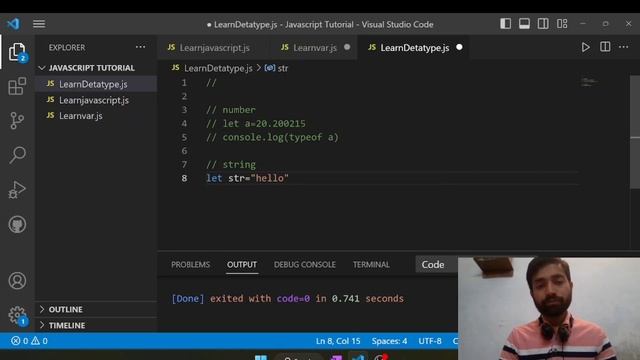Open Explorer Views and More Actions menu
The width and height of the screenshot is (640, 360).
[140, 47]
